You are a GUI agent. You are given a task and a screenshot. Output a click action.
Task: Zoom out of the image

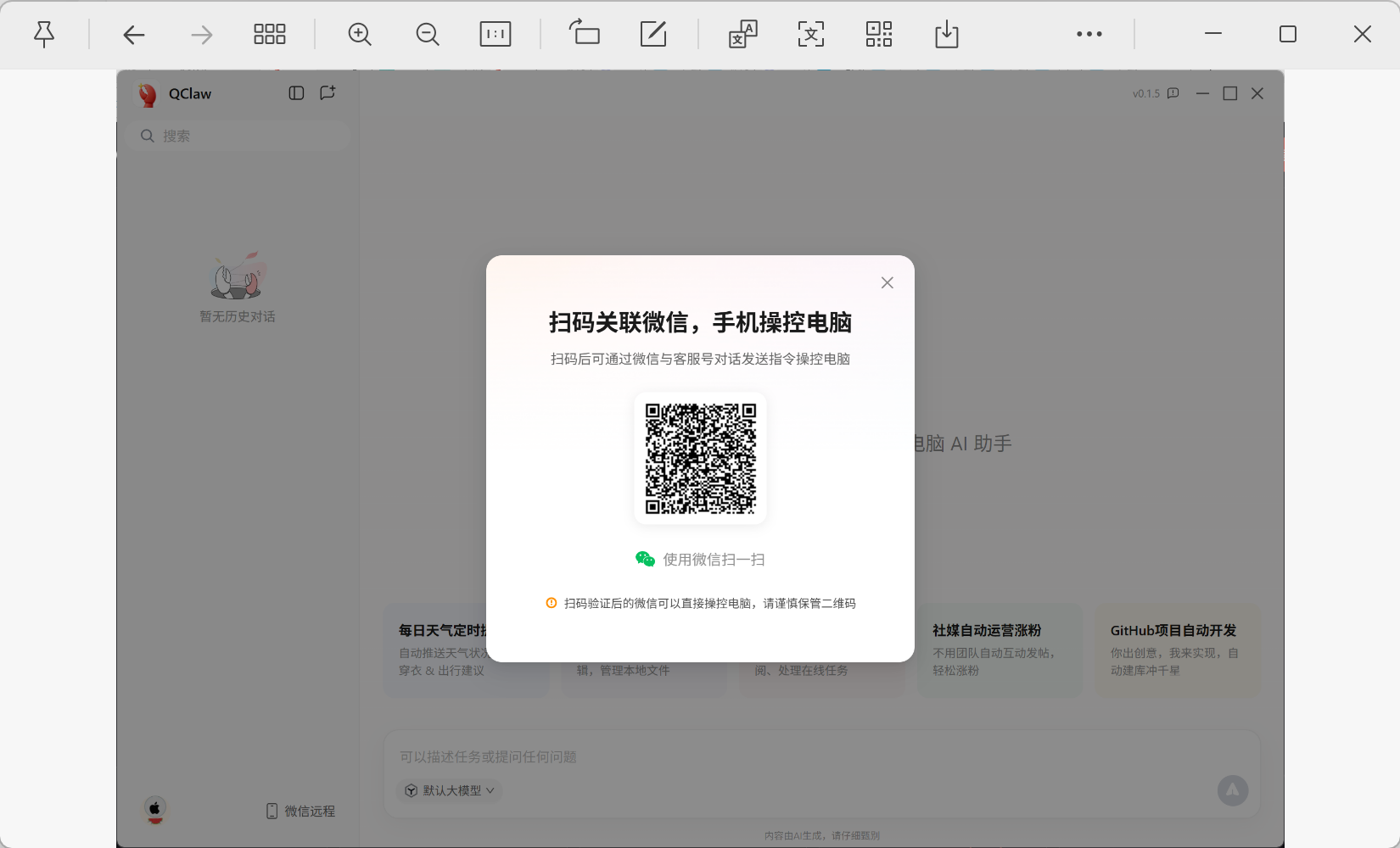[428, 34]
